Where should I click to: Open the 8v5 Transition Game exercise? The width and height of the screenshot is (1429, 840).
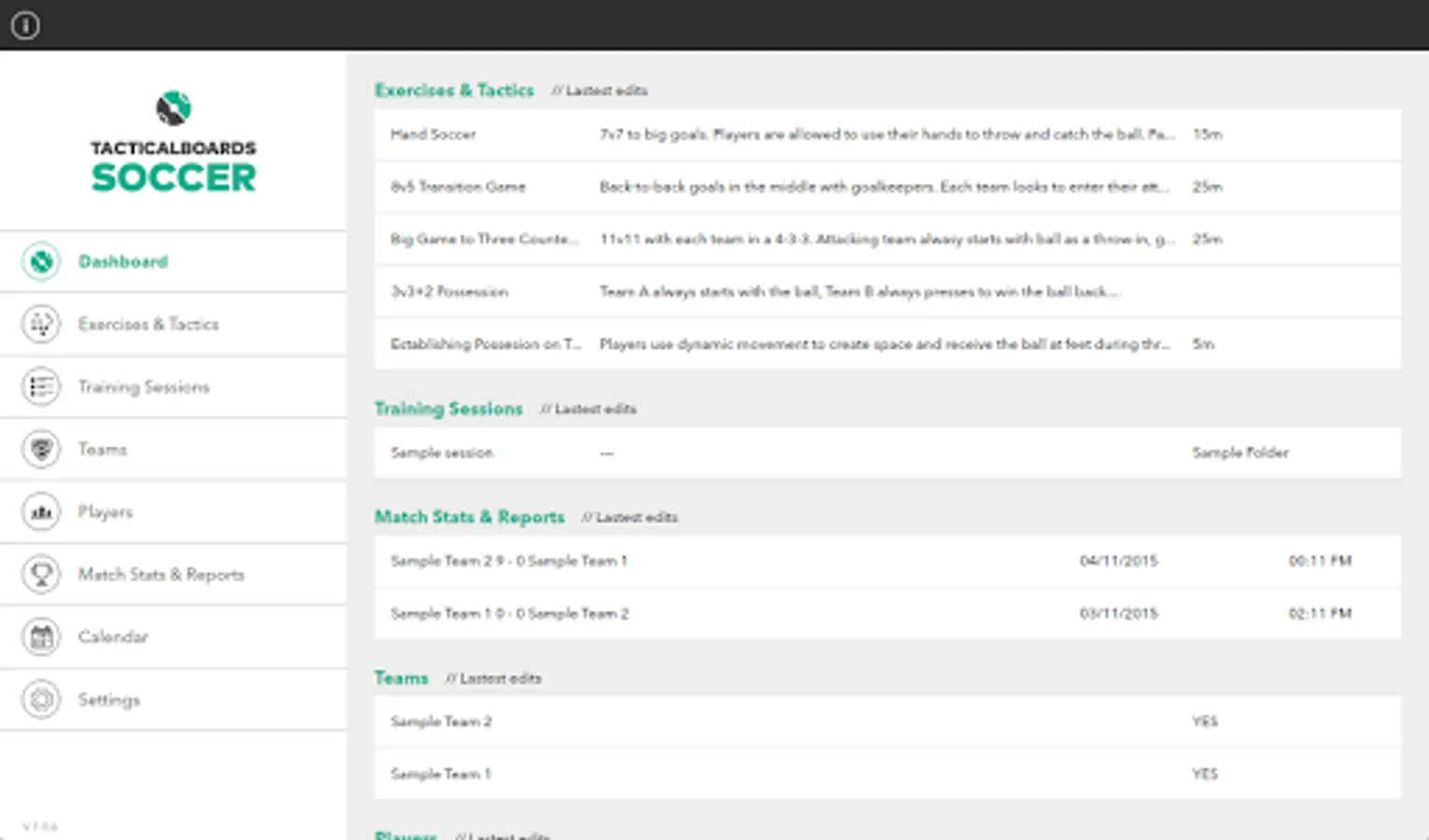888,187
